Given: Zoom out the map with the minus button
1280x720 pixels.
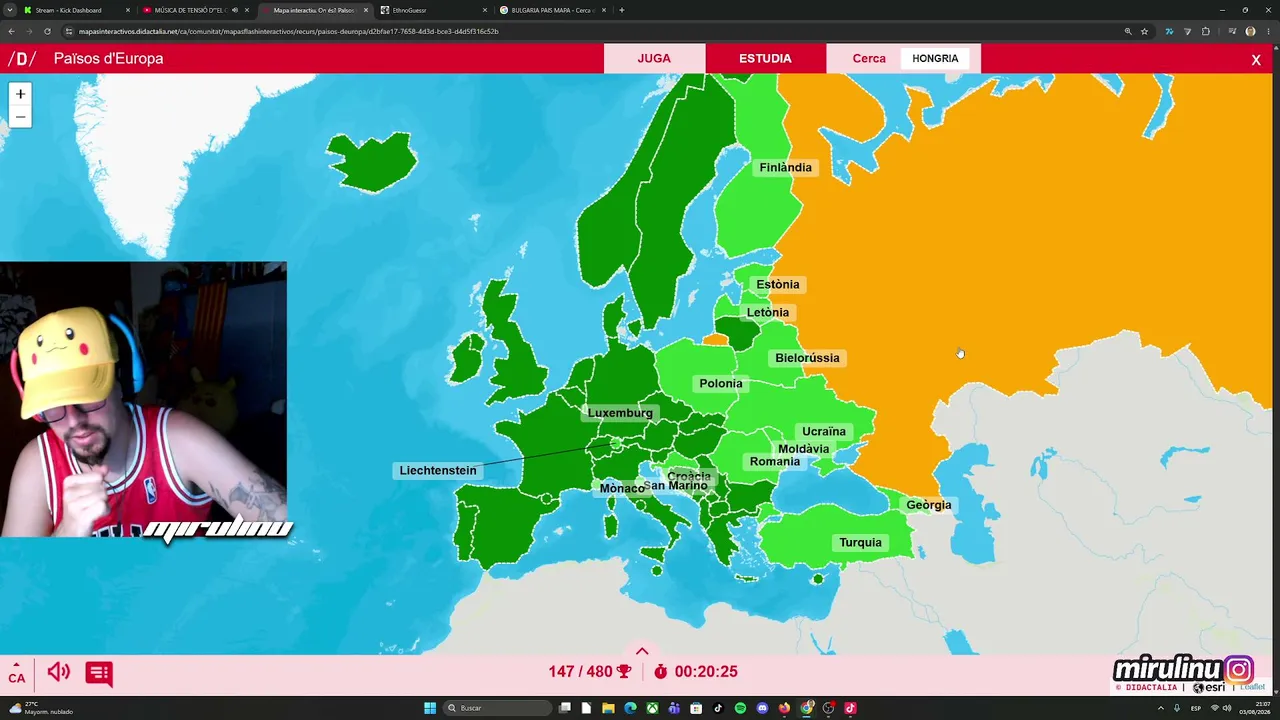Looking at the screenshot, I should point(20,117).
